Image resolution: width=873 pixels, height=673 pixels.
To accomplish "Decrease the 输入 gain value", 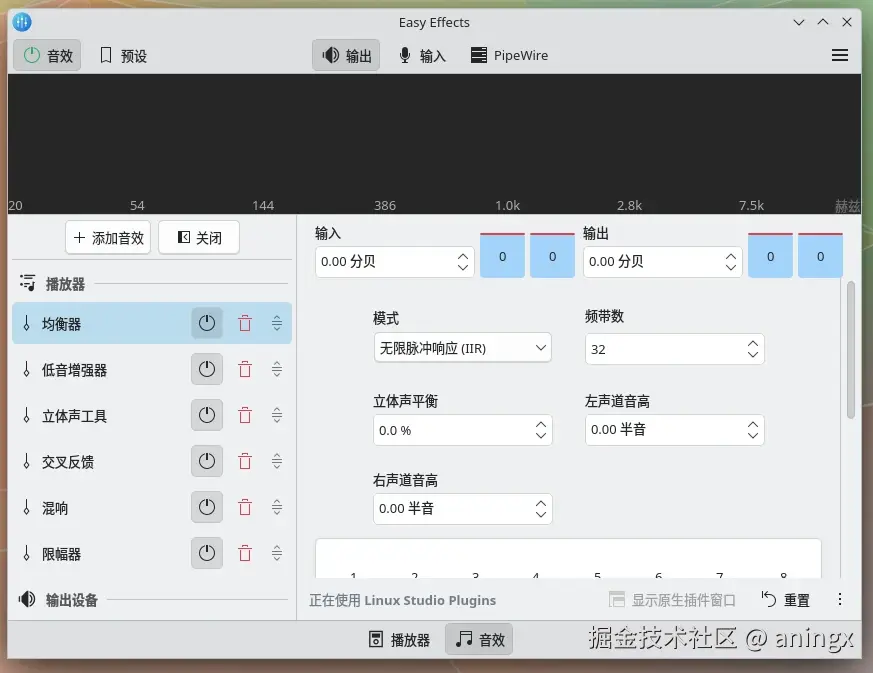I will (x=463, y=267).
